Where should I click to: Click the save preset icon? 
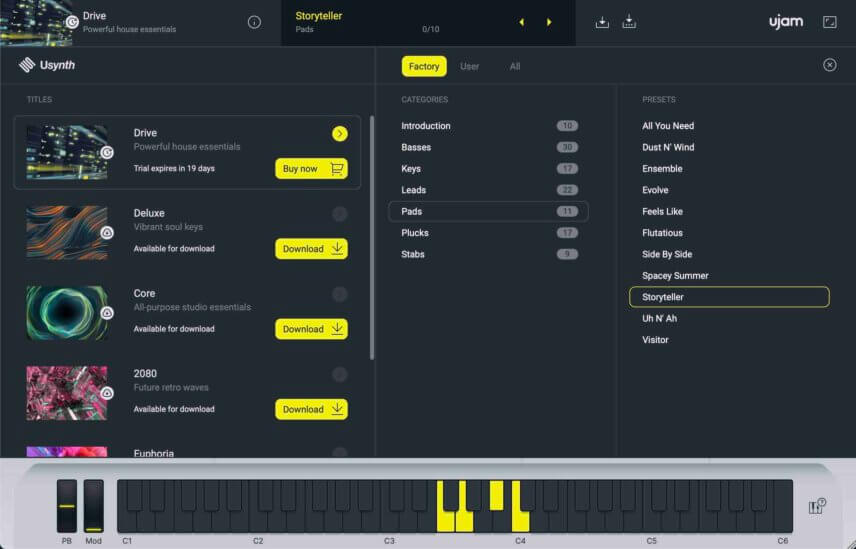(x=602, y=22)
